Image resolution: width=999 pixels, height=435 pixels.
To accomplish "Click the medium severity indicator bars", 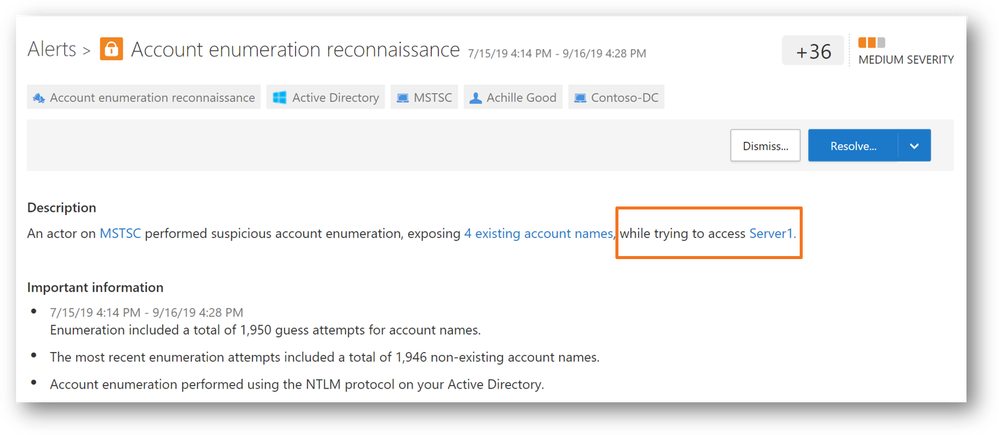I will click(x=872, y=43).
